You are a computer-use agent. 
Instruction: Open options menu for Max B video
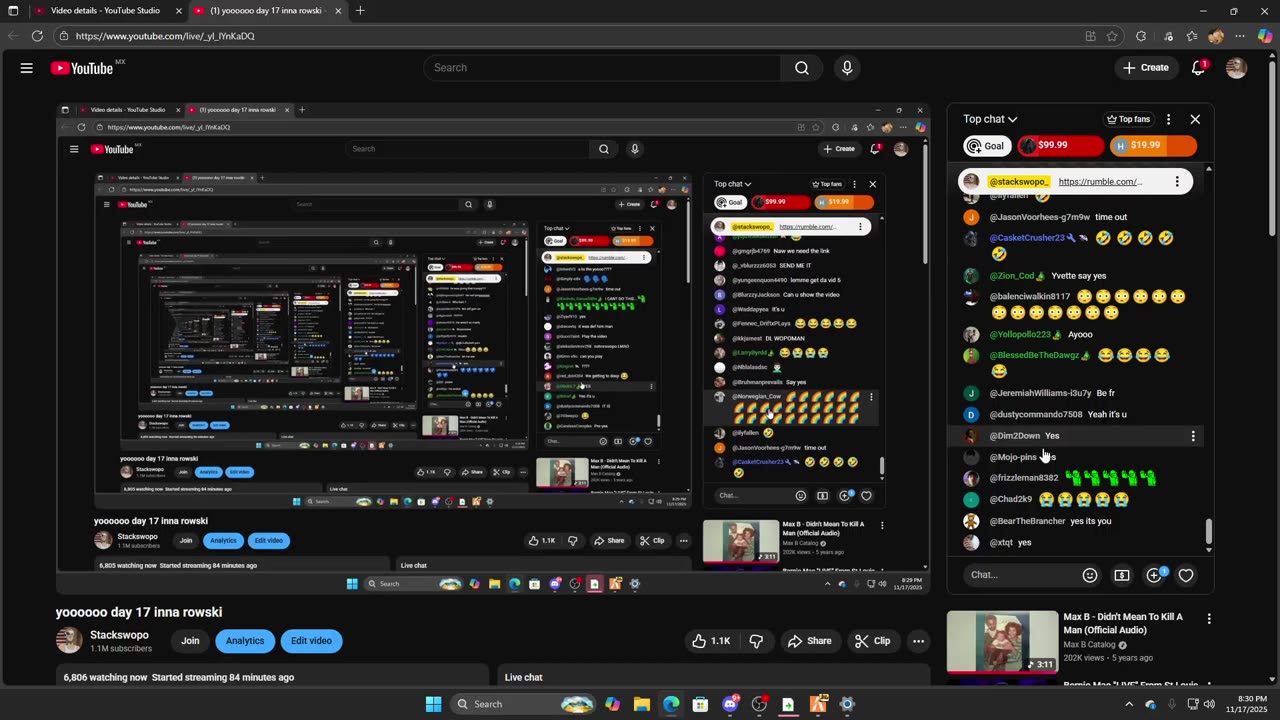(x=1208, y=619)
